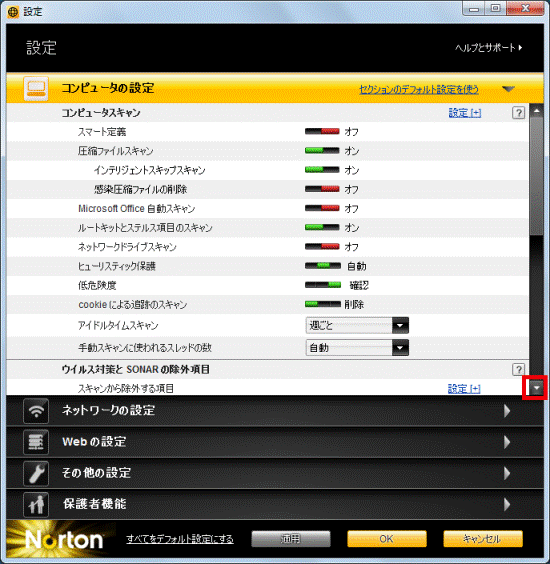Open アイドルタイムスキャン dropdown

pos(357,326)
